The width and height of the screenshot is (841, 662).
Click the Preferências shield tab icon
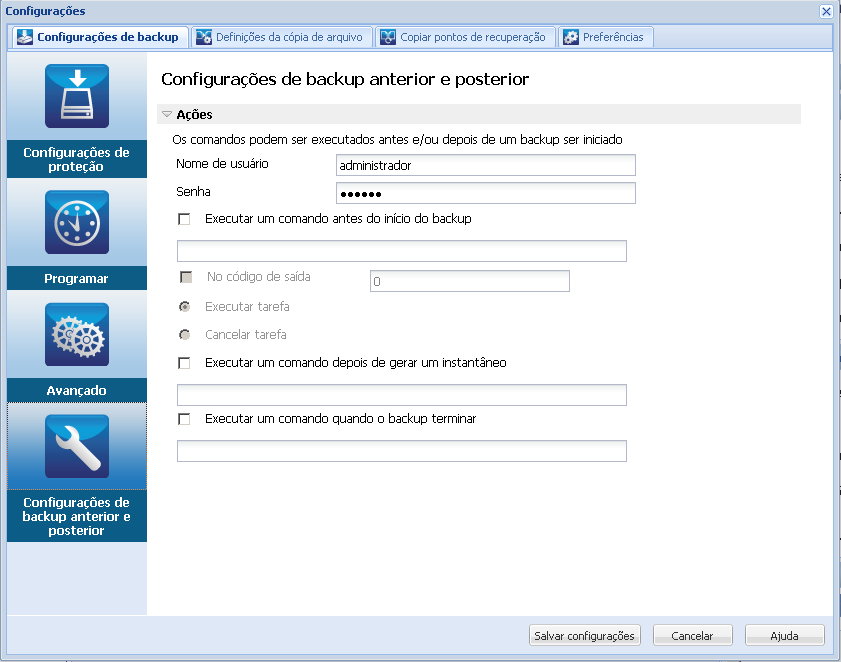click(570, 36)
